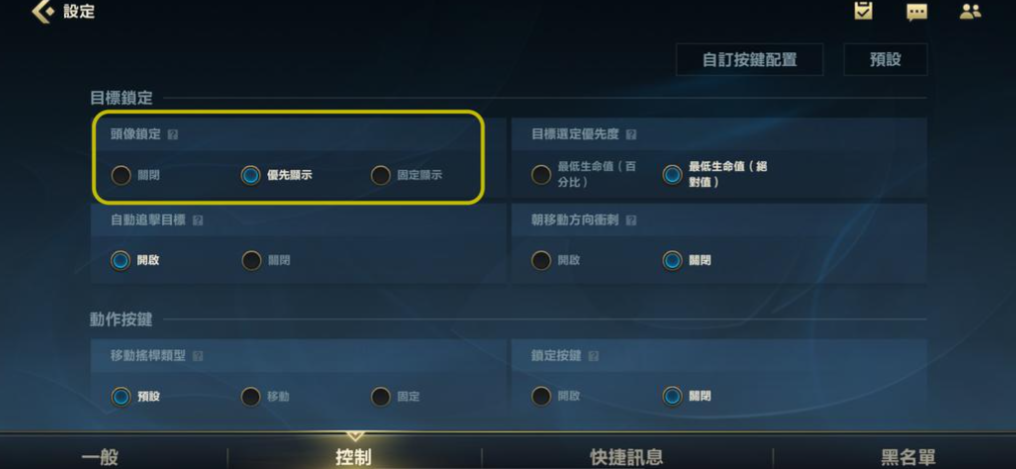The width and height of the screenshot is (1016, 469).
Task: Click help icon beside 移動搖桿類型
Action: pos(198,356)
